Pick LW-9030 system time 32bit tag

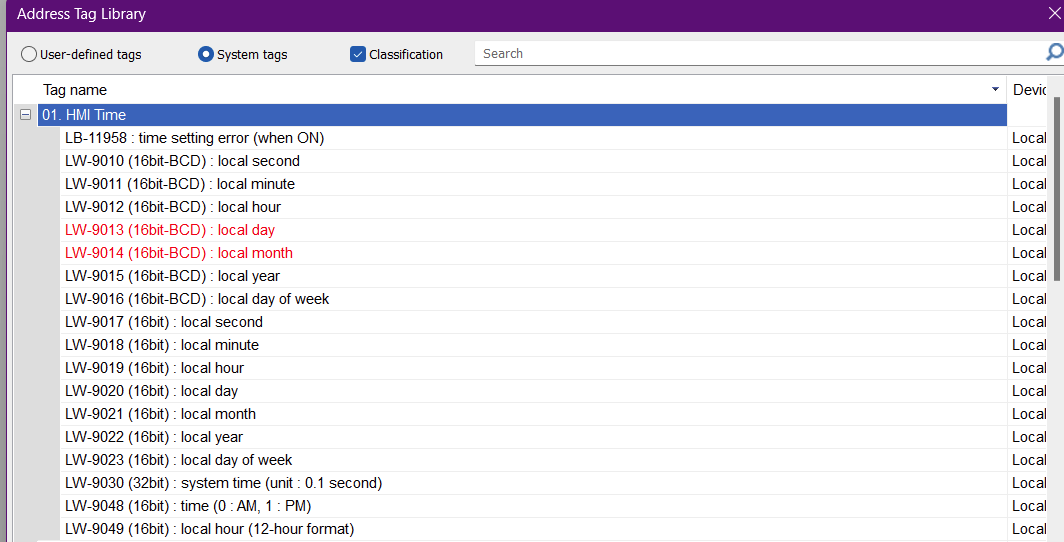223,483
